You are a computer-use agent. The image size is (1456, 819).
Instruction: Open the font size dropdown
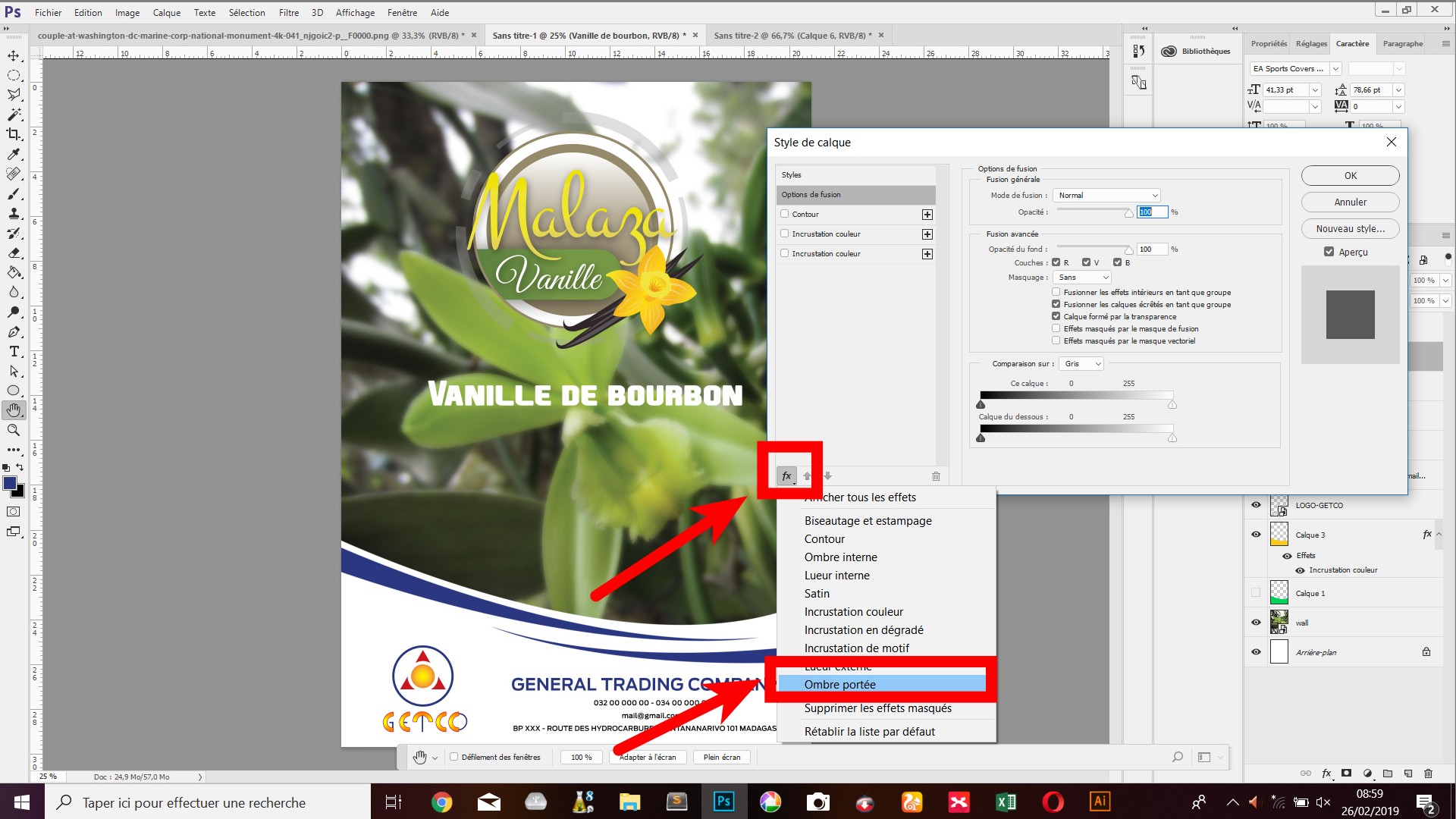(1315, 90)
